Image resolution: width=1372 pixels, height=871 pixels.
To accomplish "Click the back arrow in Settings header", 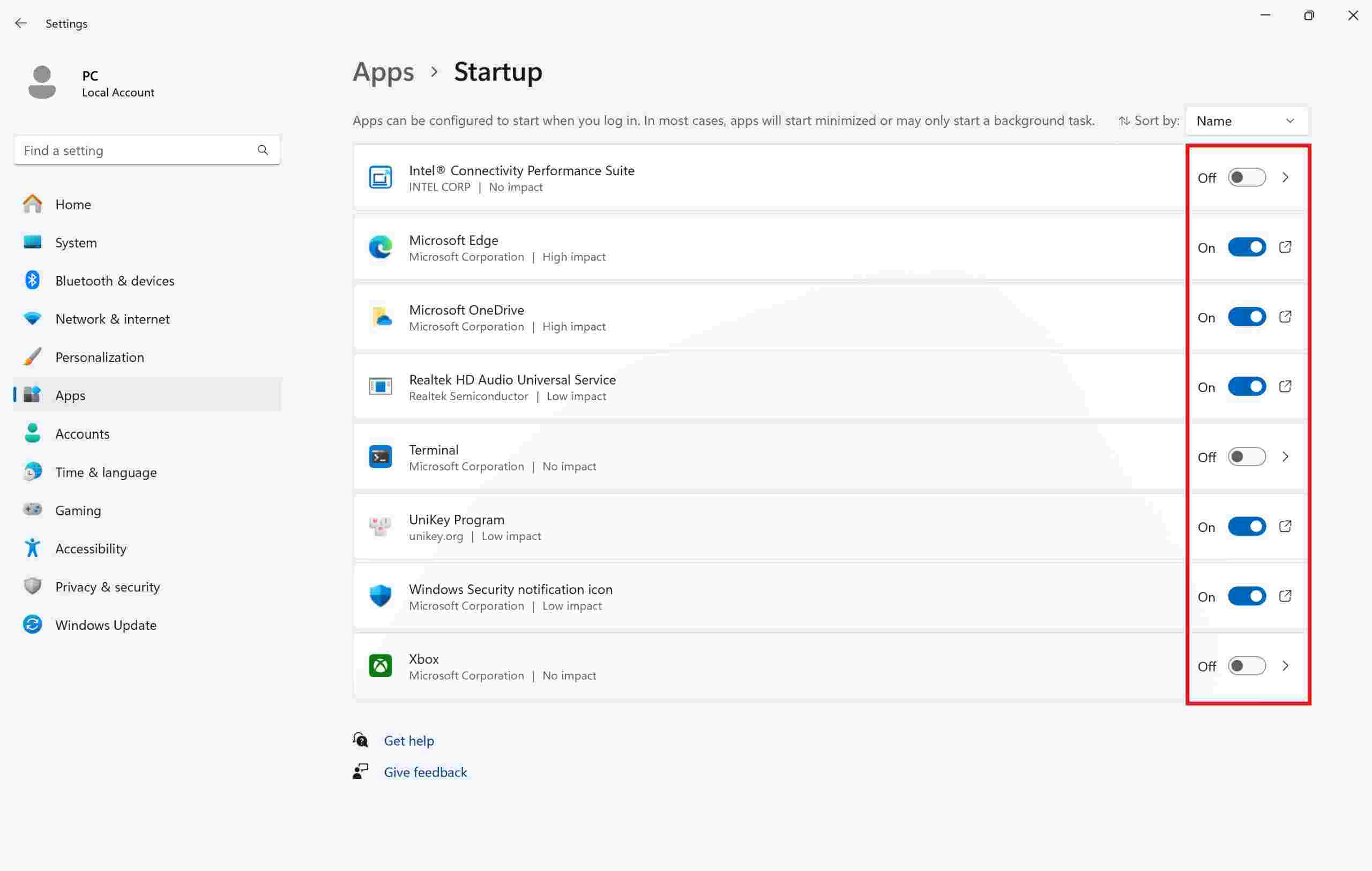I will [21, 24].
